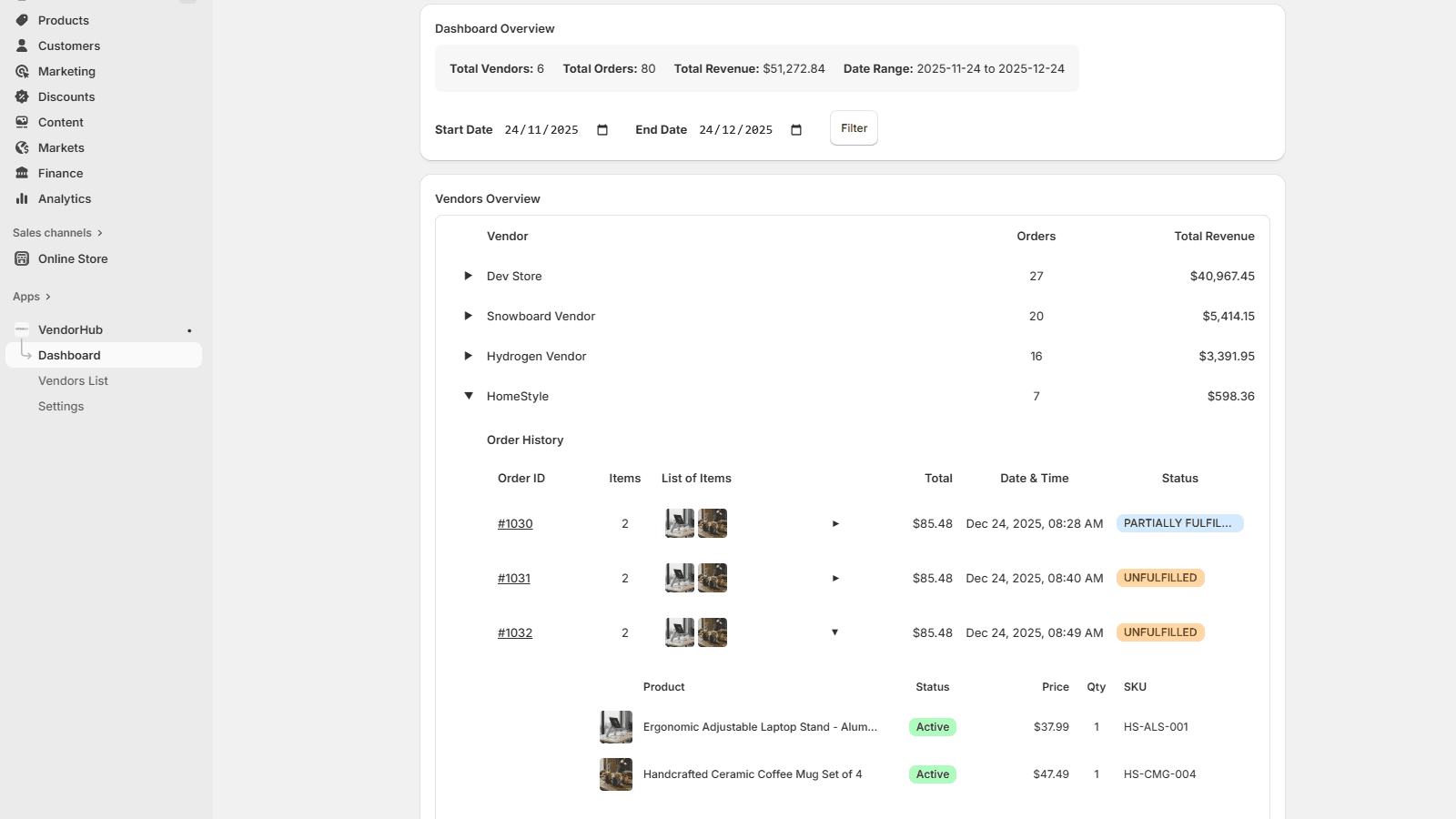Select the Markets globe icon
This screenshot has height=819, width=1456.
point(21,147)
